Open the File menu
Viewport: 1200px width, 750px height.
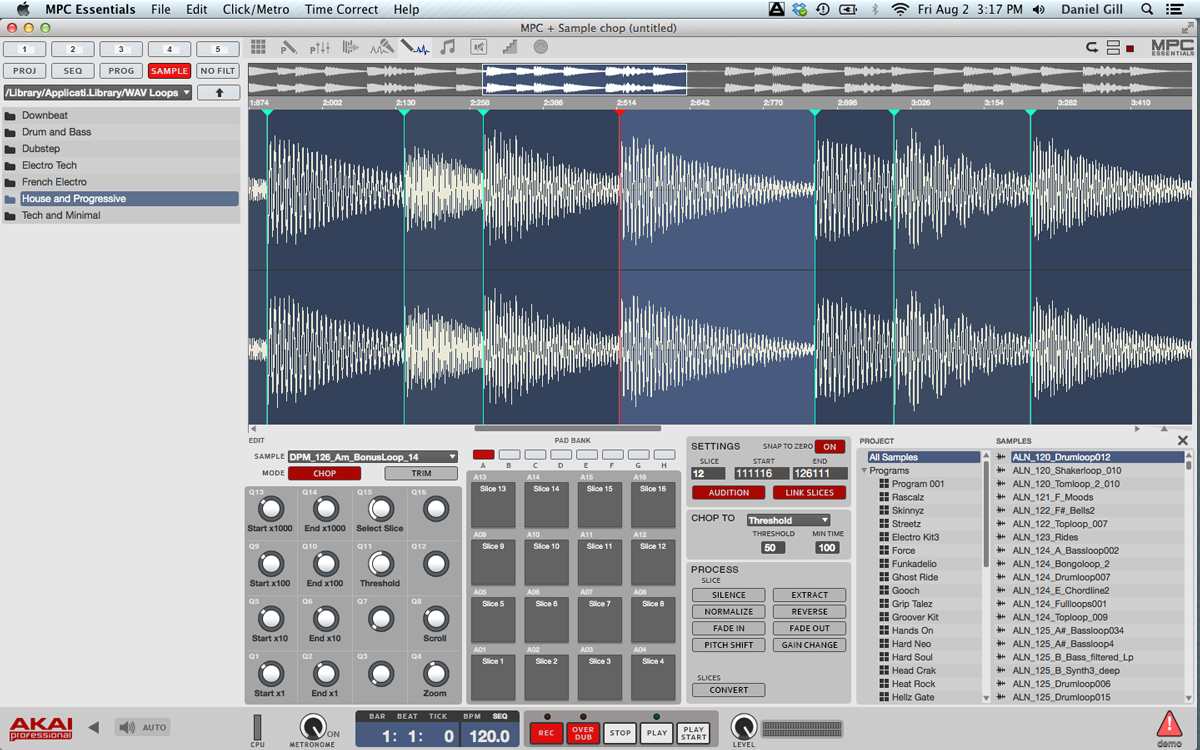point(160,9)
